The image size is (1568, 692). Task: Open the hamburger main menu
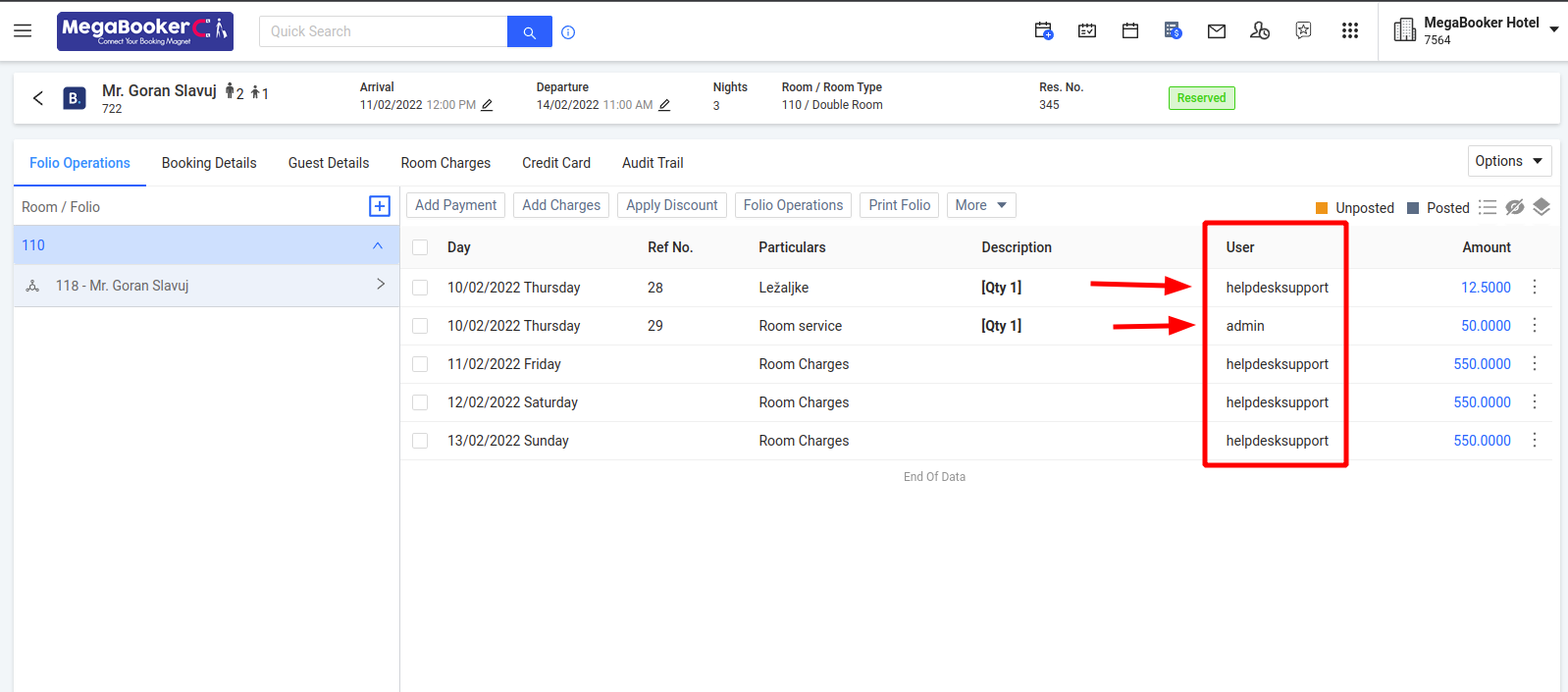coord(23,31)
